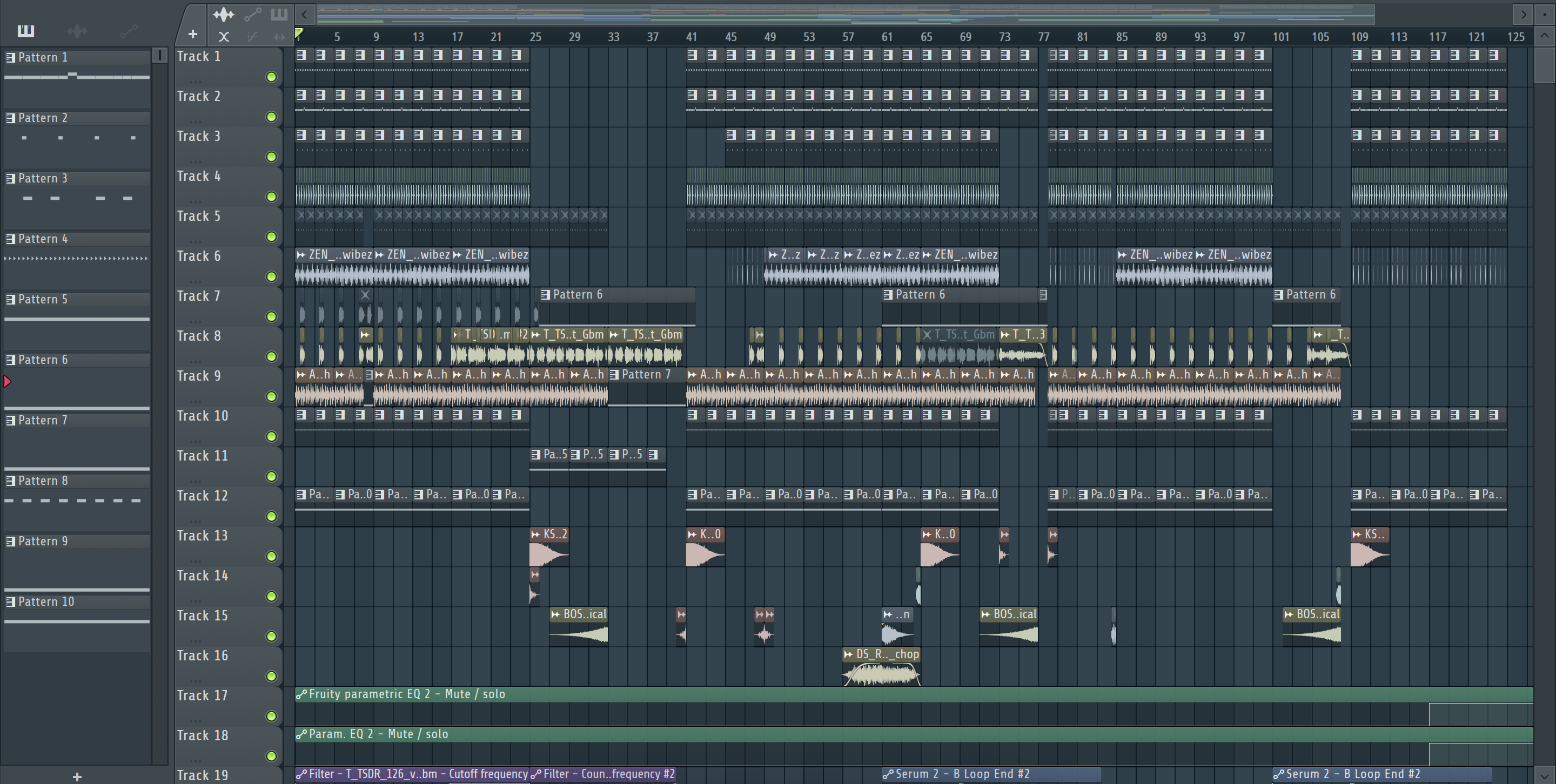Click the vertical scroll-up arrow
Viewport: 1556px width, 784px height.
click(x=1544, y=36)
